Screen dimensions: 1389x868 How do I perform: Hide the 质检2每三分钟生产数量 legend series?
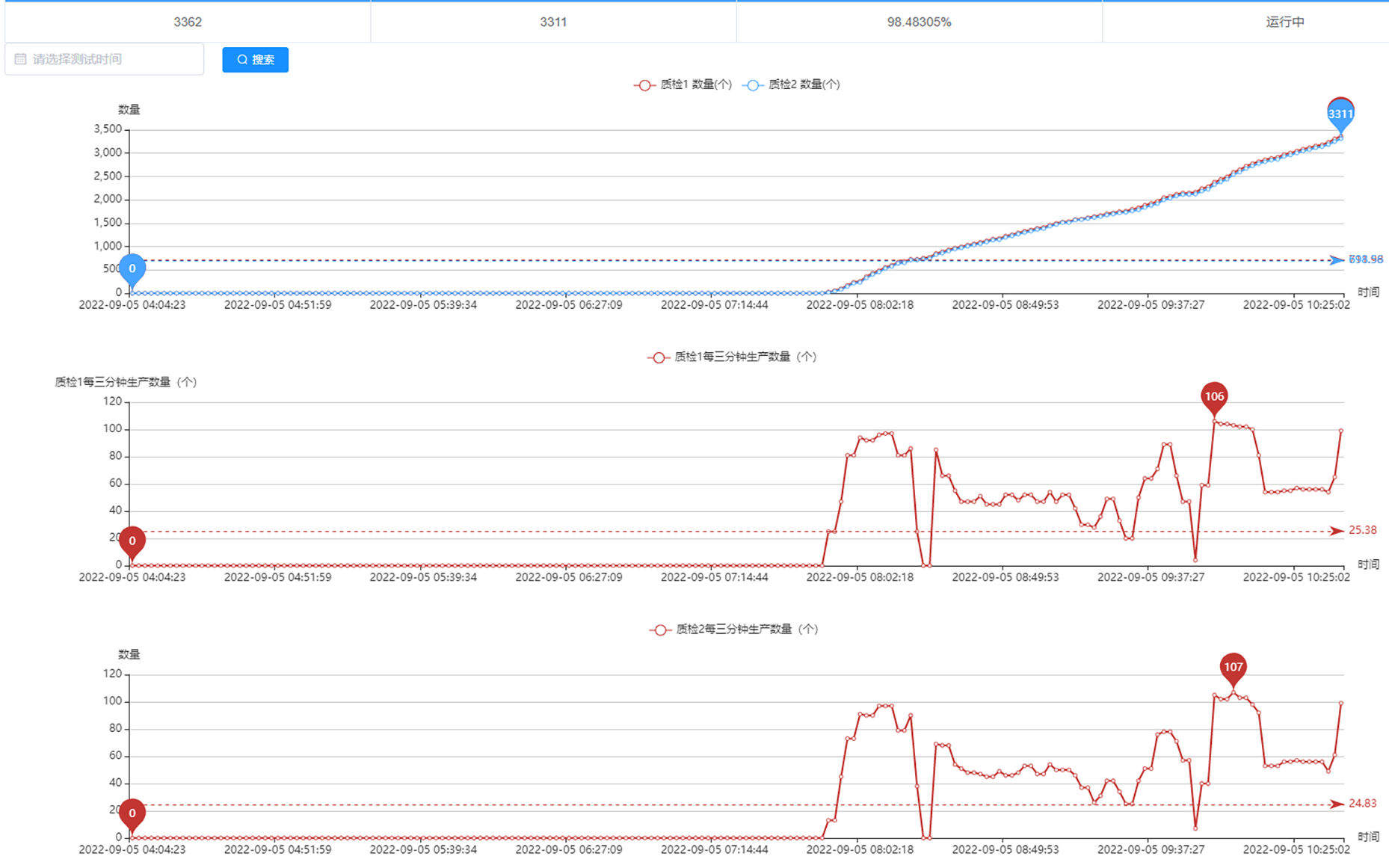tap(733, 629)
